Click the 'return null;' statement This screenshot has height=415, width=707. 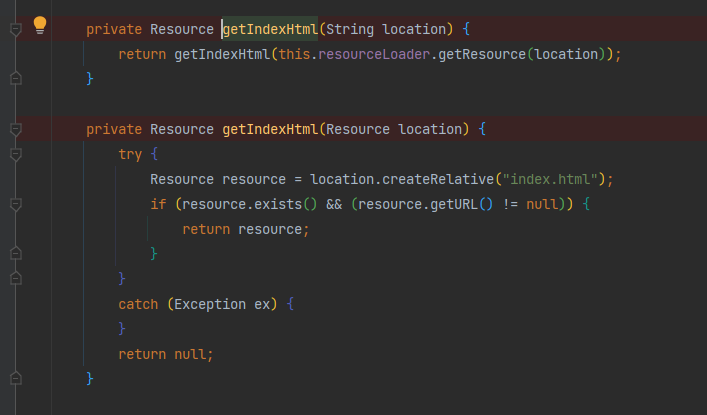point(166,354)
